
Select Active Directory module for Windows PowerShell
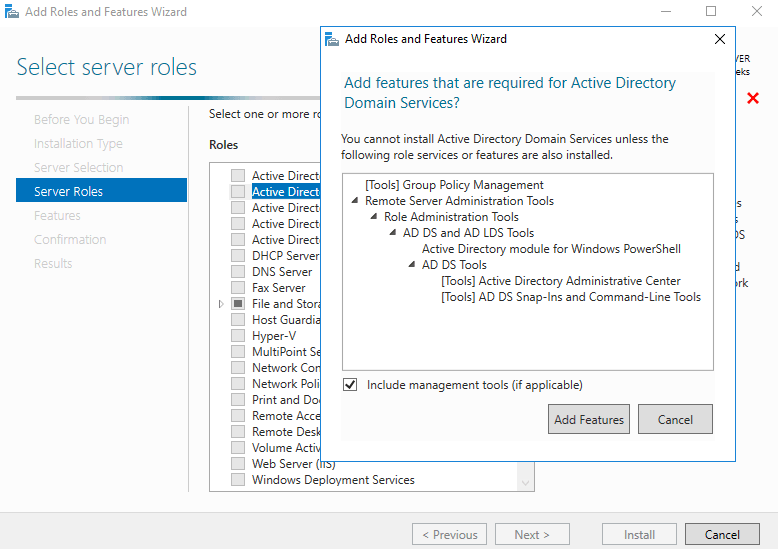[x=551, y=249]
